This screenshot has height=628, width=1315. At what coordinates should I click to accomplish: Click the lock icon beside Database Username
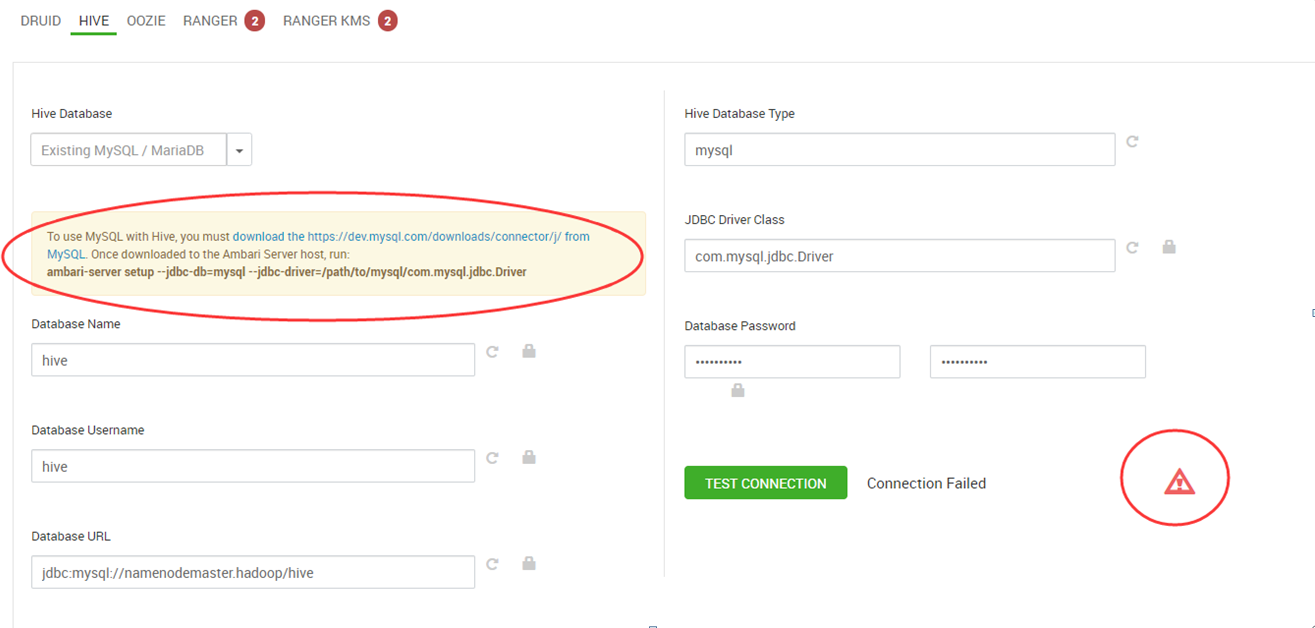[x=529, y=457]
